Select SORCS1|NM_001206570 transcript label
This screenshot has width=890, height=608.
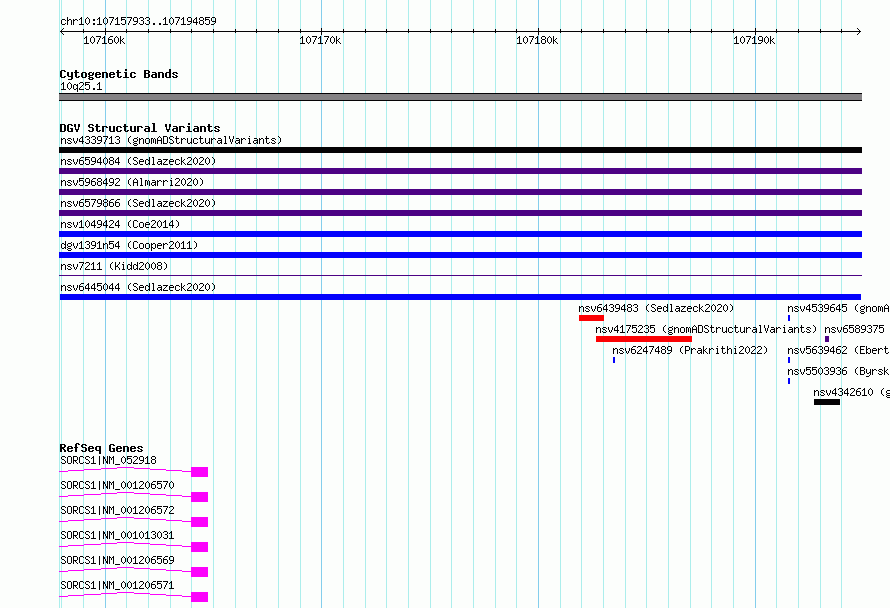(x=117, y=485)
